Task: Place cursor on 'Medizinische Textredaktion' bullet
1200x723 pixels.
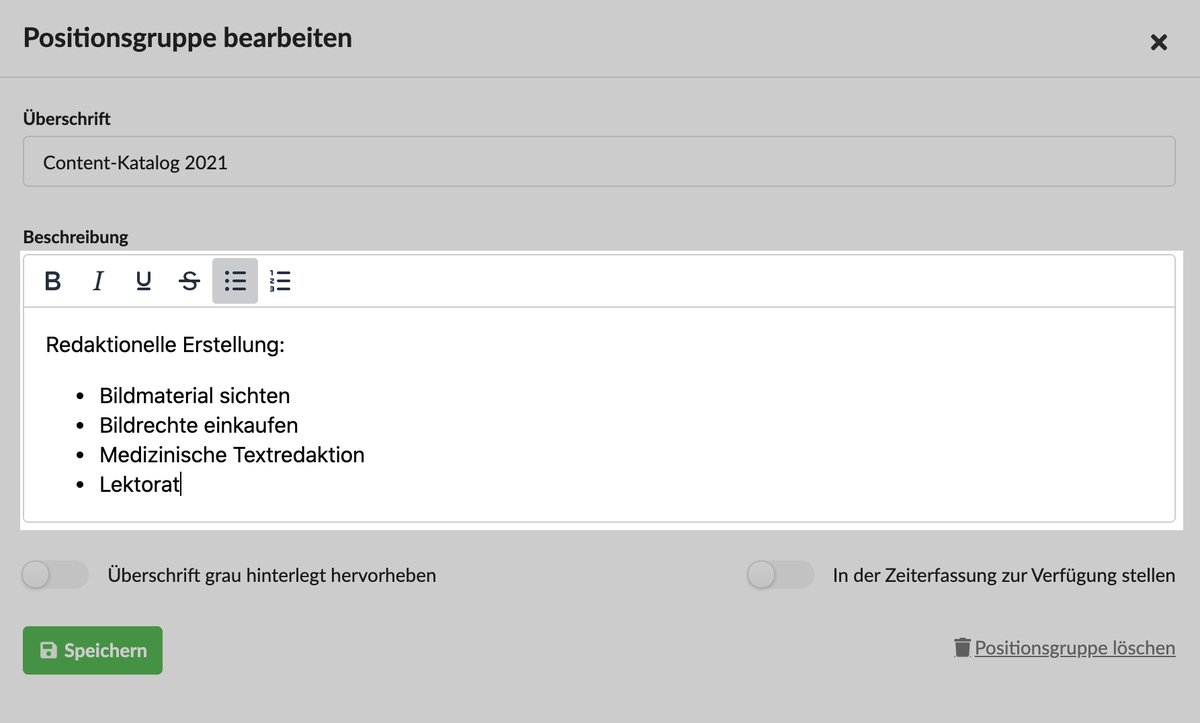Action: click(x=232, y=455)
